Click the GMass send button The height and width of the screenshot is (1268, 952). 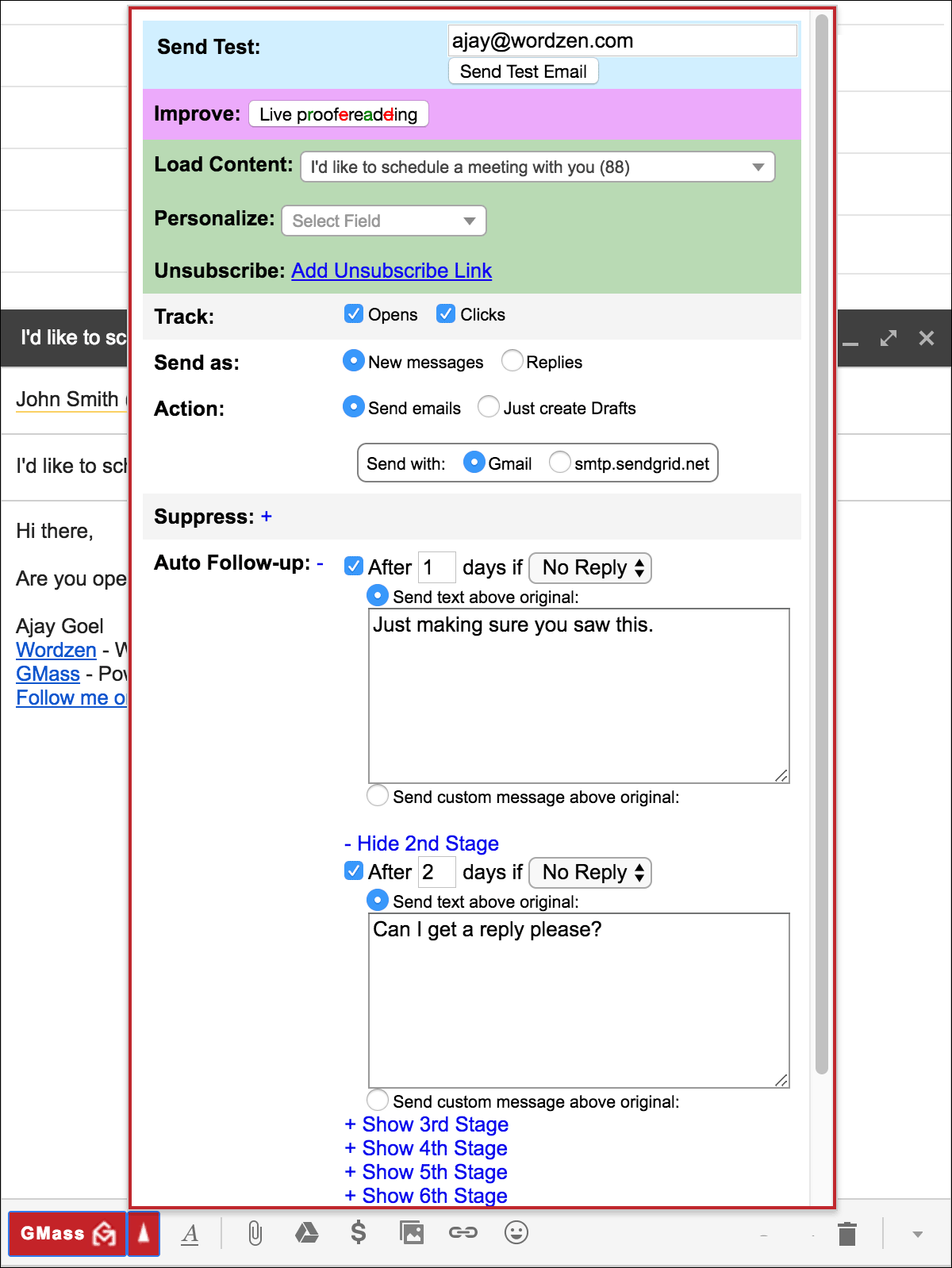pyautogui.click(x=67, y=1233)
